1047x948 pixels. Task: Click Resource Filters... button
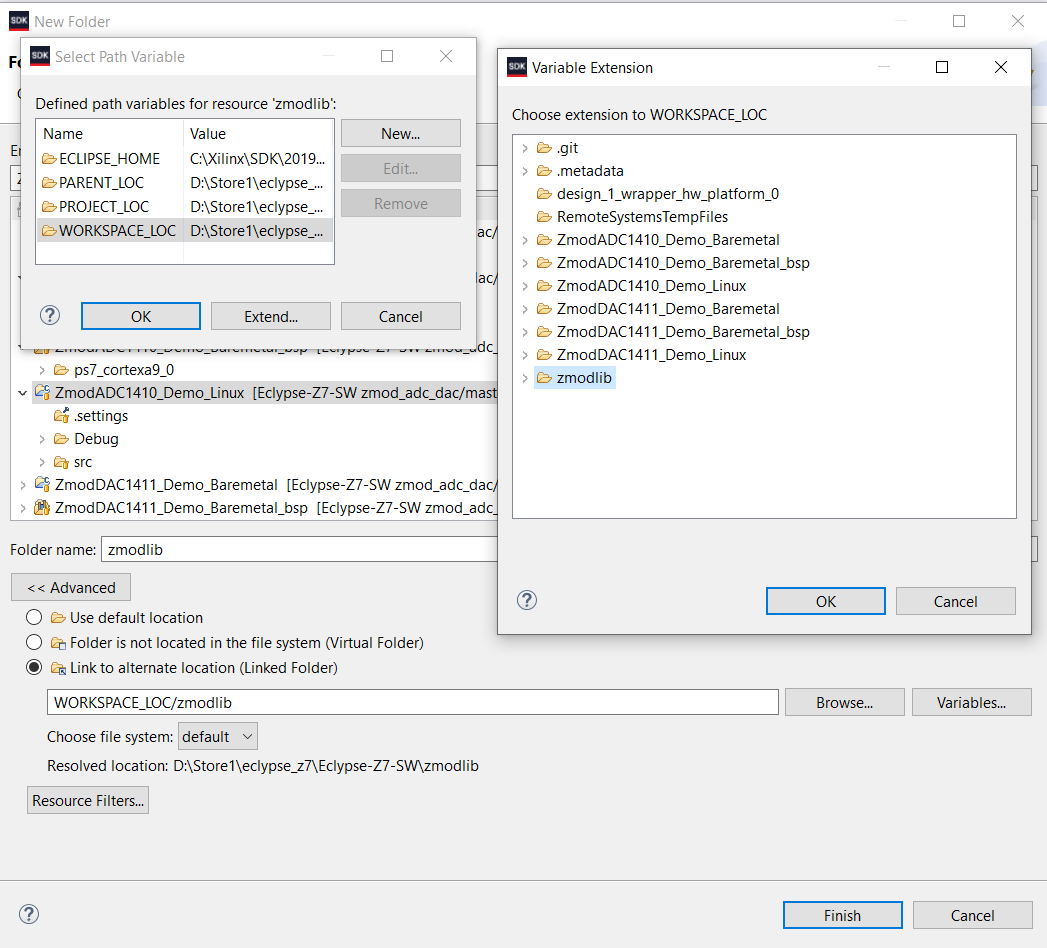click(x=88, y=800)
